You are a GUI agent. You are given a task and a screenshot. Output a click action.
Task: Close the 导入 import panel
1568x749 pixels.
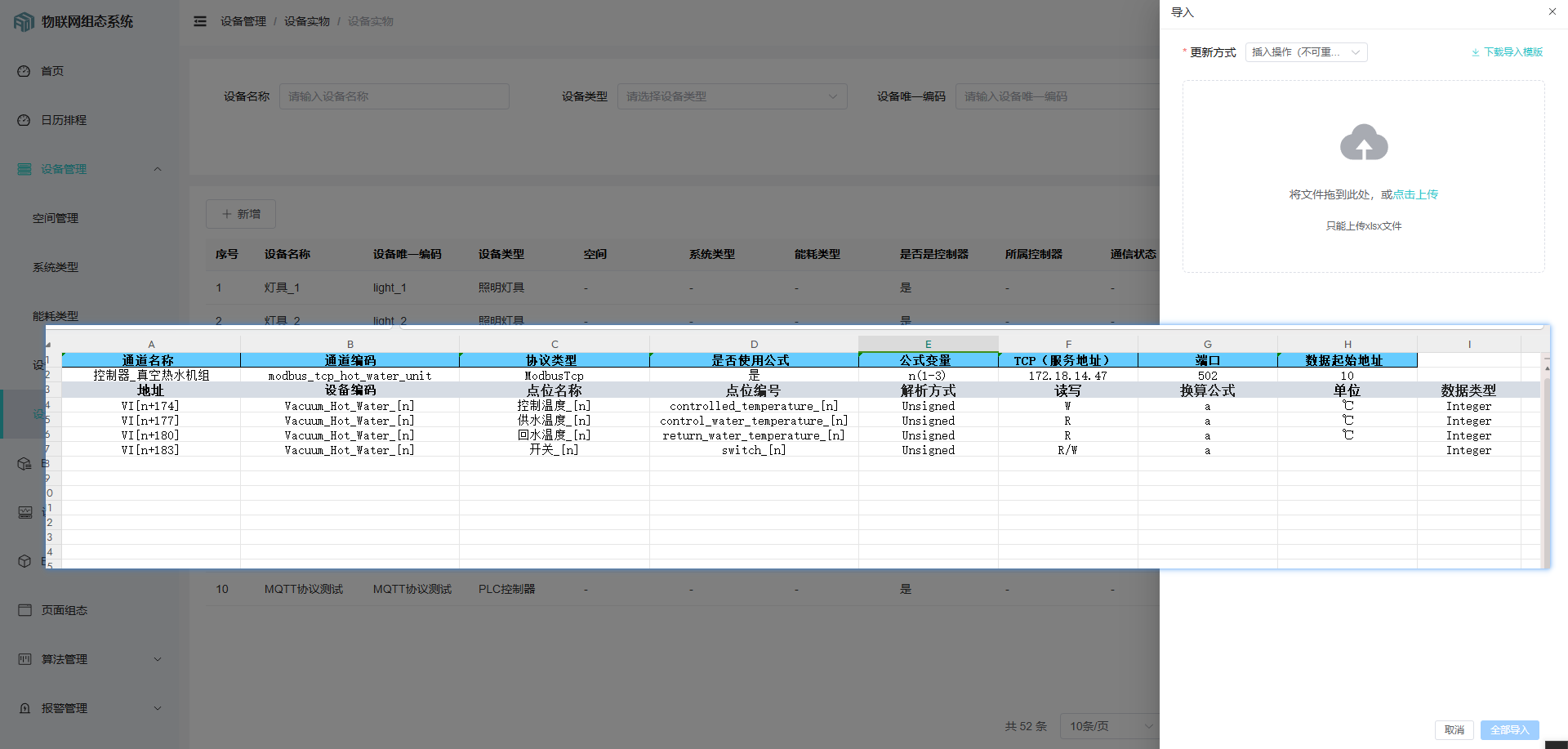pyautogui.click(x=1552, y=11)
